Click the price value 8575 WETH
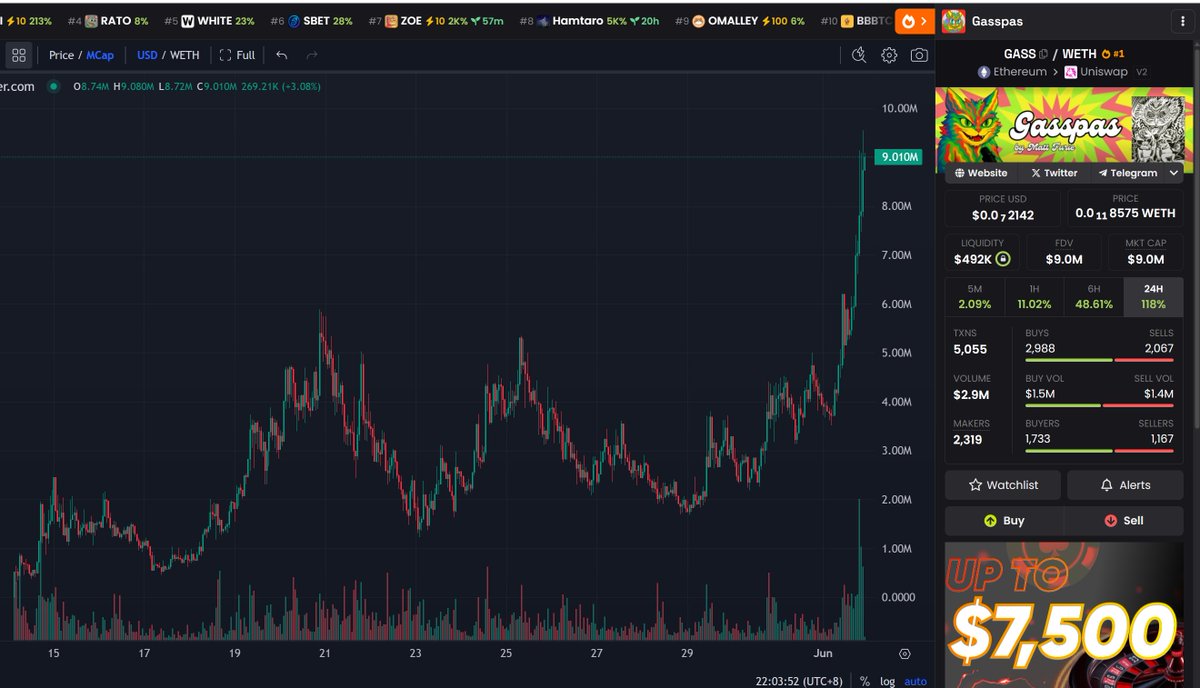 coord(1125,213)
